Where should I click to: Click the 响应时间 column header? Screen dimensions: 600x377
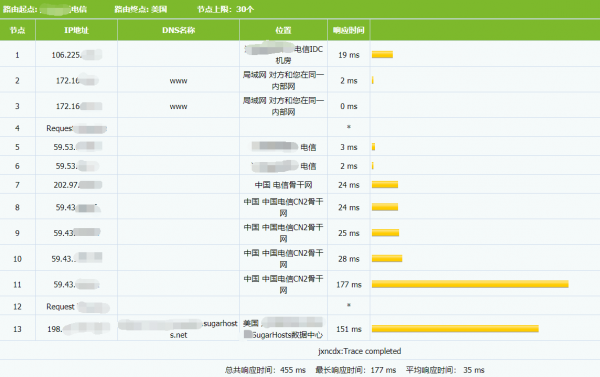coord(349,30)
